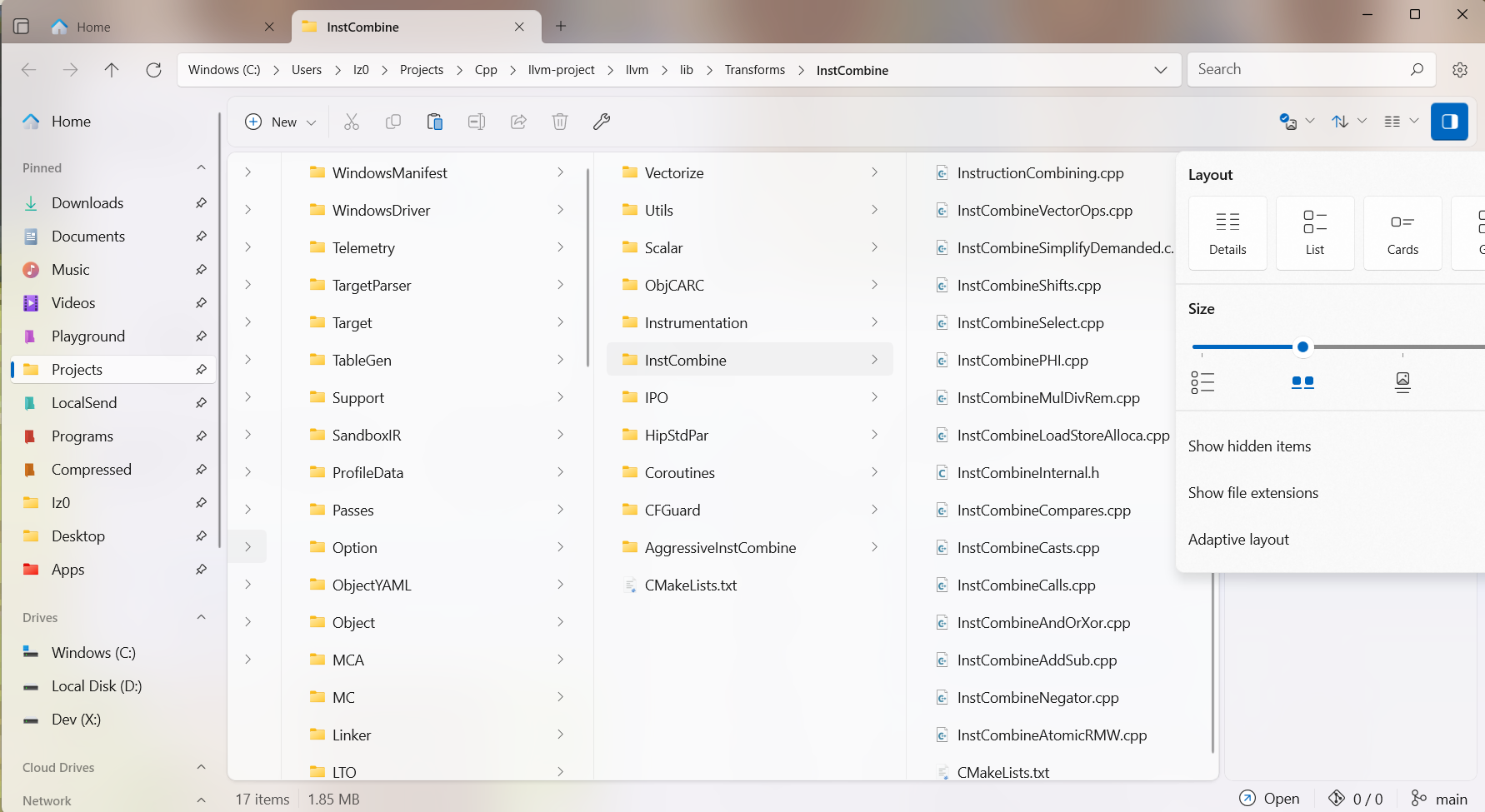
Task: Rename the selected item via toolbar icon
Action: [x=477, y=122]
